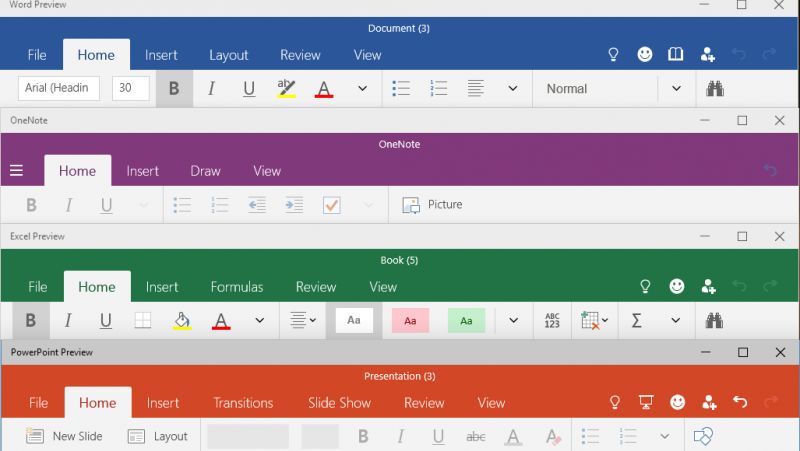Toggle Strikethrough abc in PowerPoint ribbon

pos(476,437)
